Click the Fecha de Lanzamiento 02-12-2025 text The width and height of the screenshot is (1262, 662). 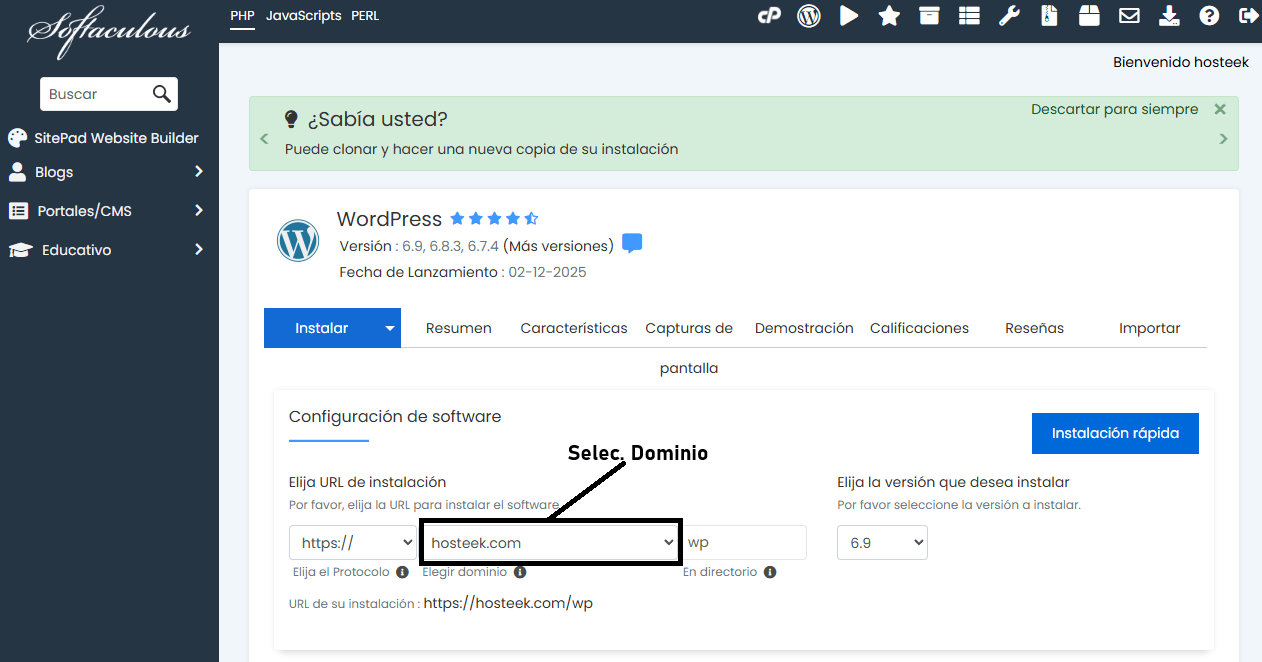click(463, 272)
